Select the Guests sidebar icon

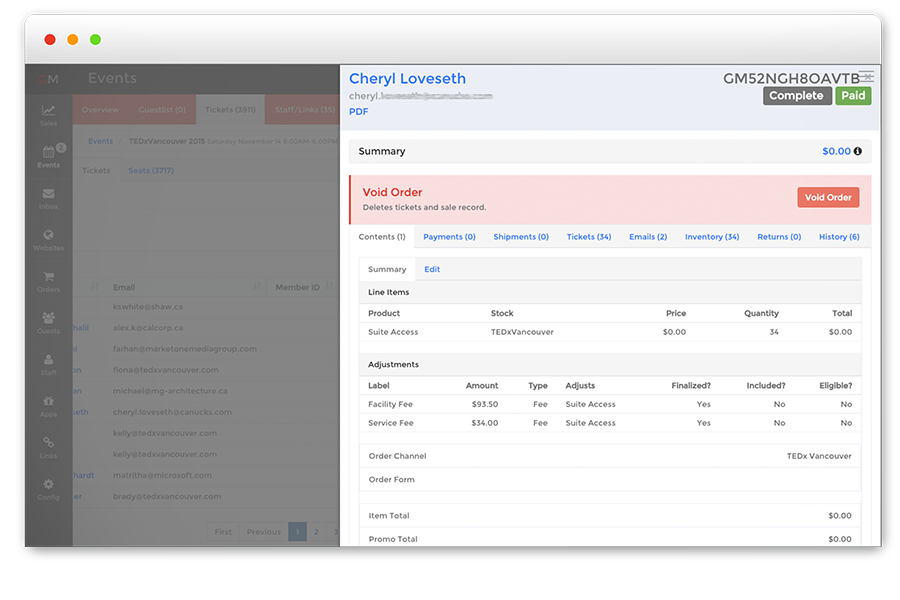tap(48, 322)
